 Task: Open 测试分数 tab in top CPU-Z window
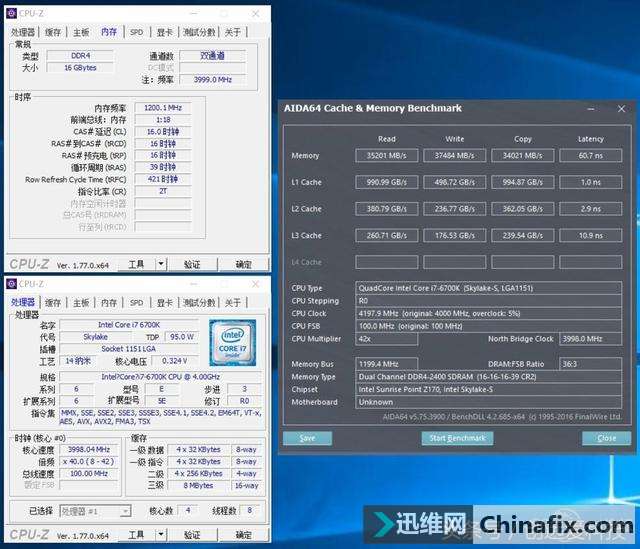199,32
